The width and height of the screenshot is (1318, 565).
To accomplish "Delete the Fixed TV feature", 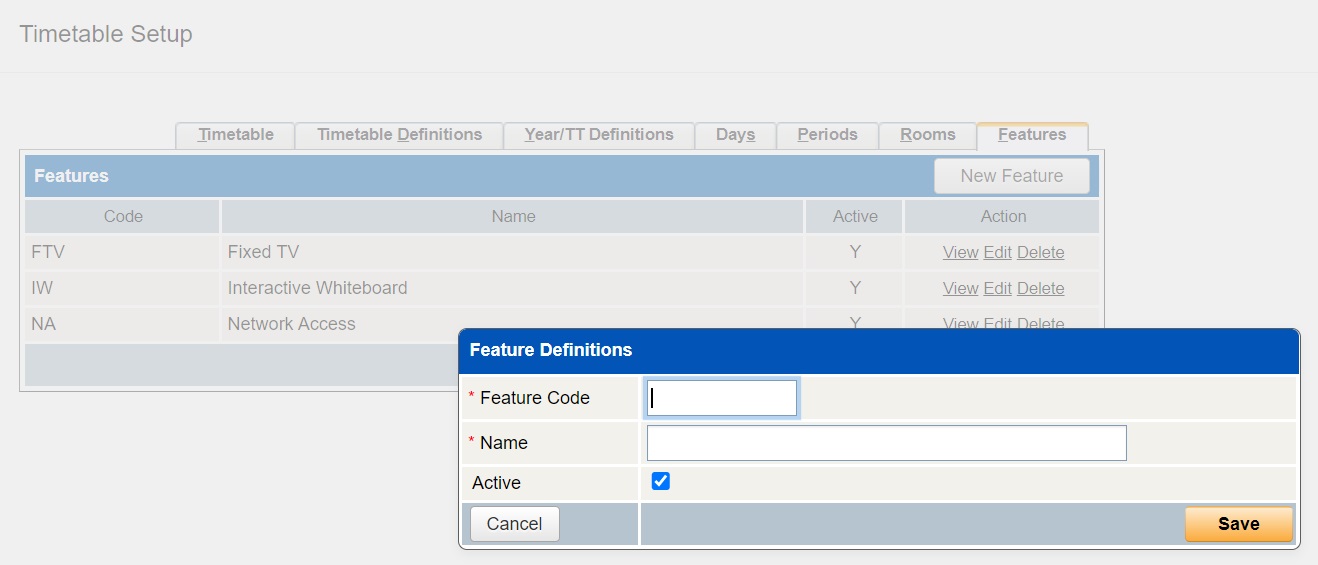I will pos(1040,253).
